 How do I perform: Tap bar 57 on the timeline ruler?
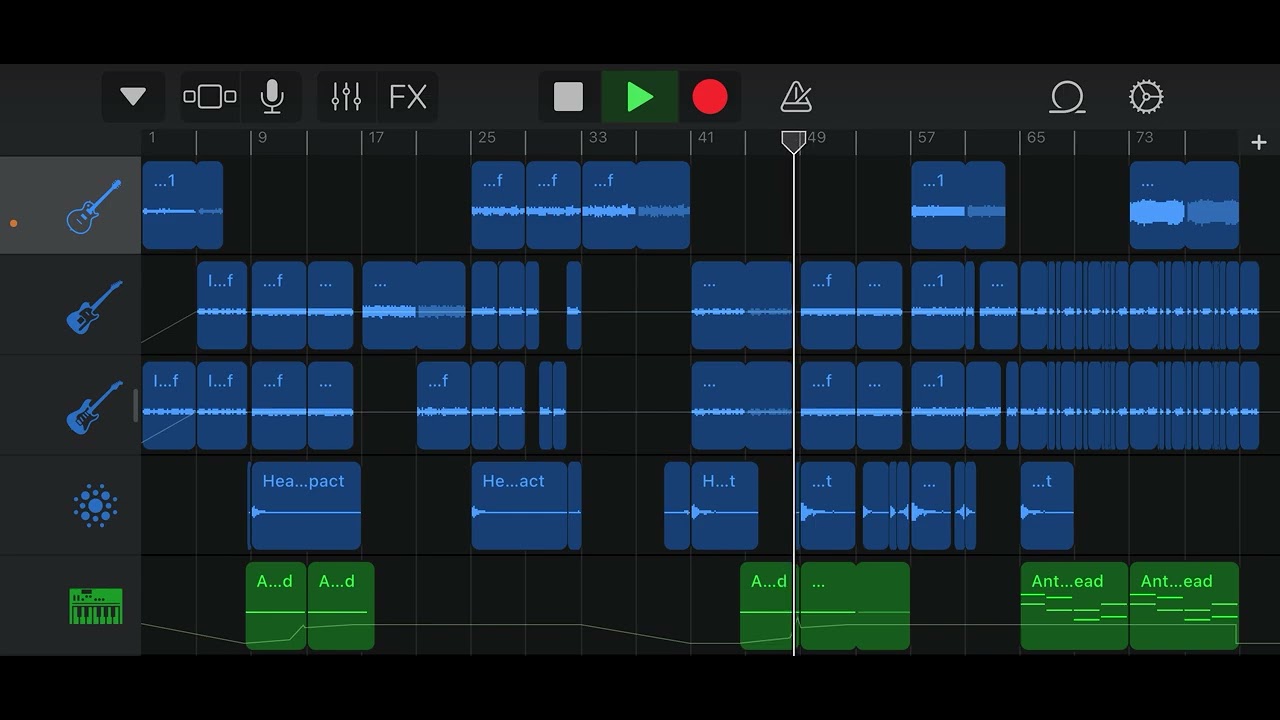tap(926, 137)
